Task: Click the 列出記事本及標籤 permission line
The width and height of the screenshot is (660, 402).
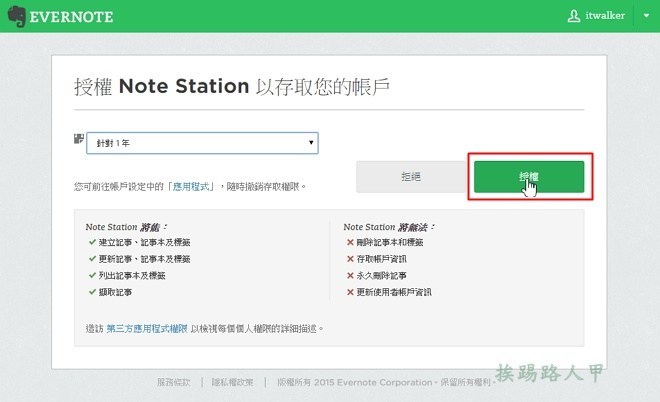Action: pos(132,276)
